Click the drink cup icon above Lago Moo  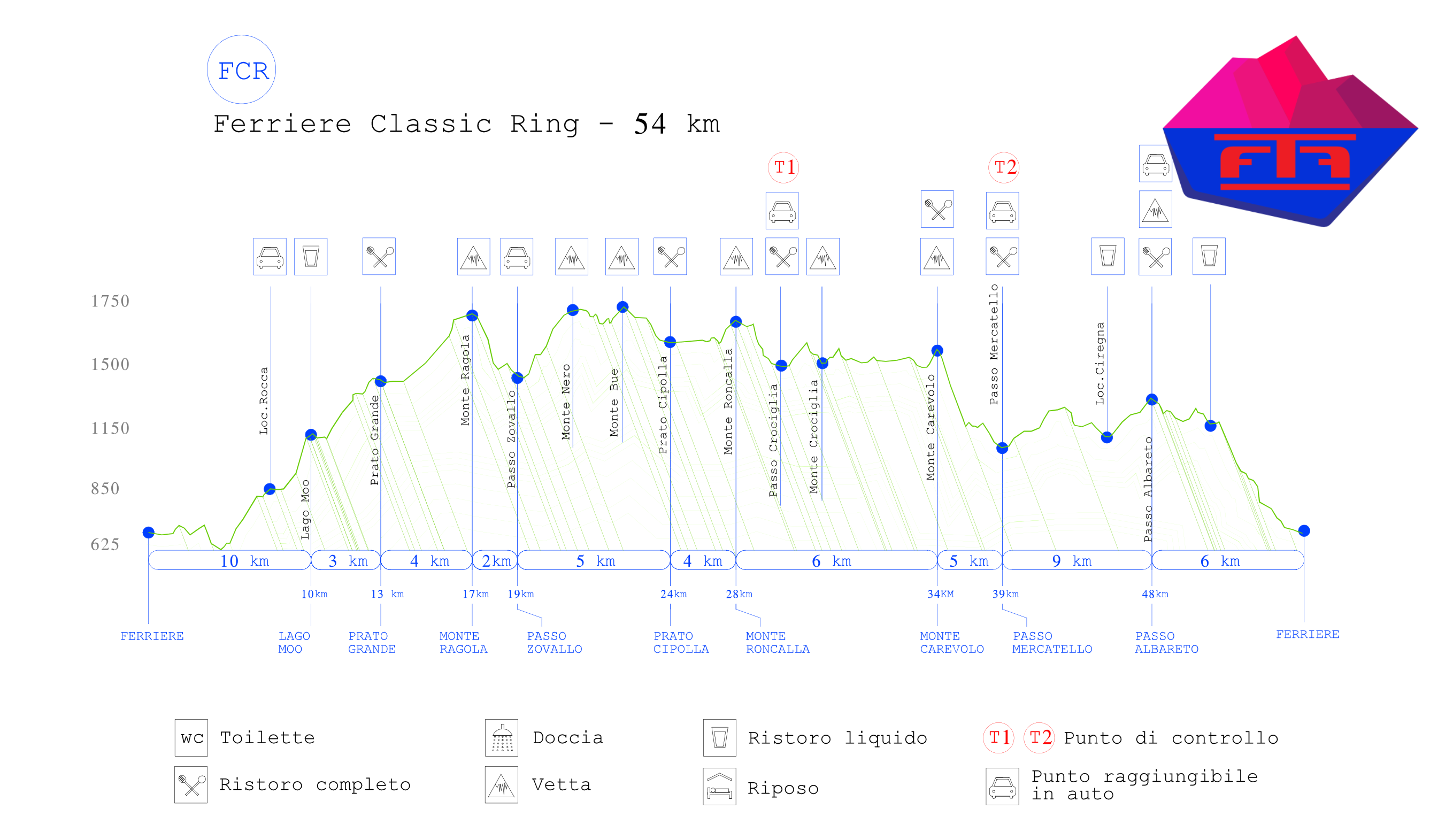pos(310,257)
